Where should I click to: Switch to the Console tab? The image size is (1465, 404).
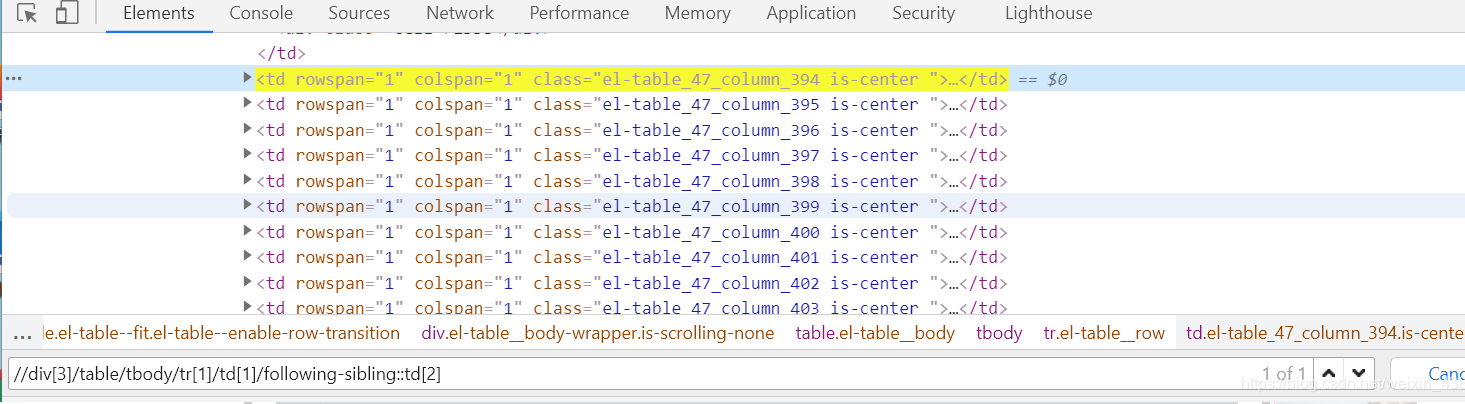261,14
